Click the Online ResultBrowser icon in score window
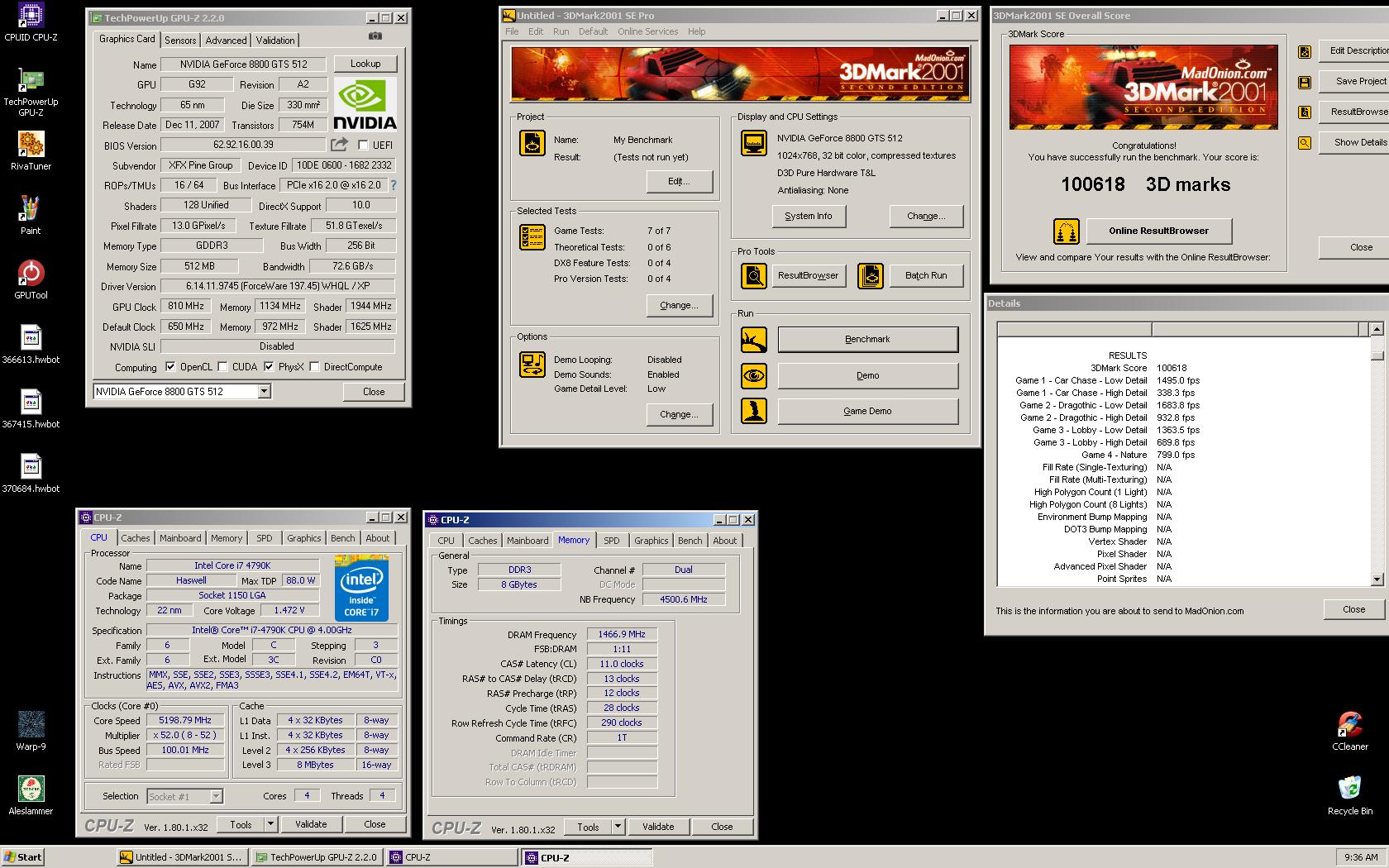 [x=1066, y=231]
